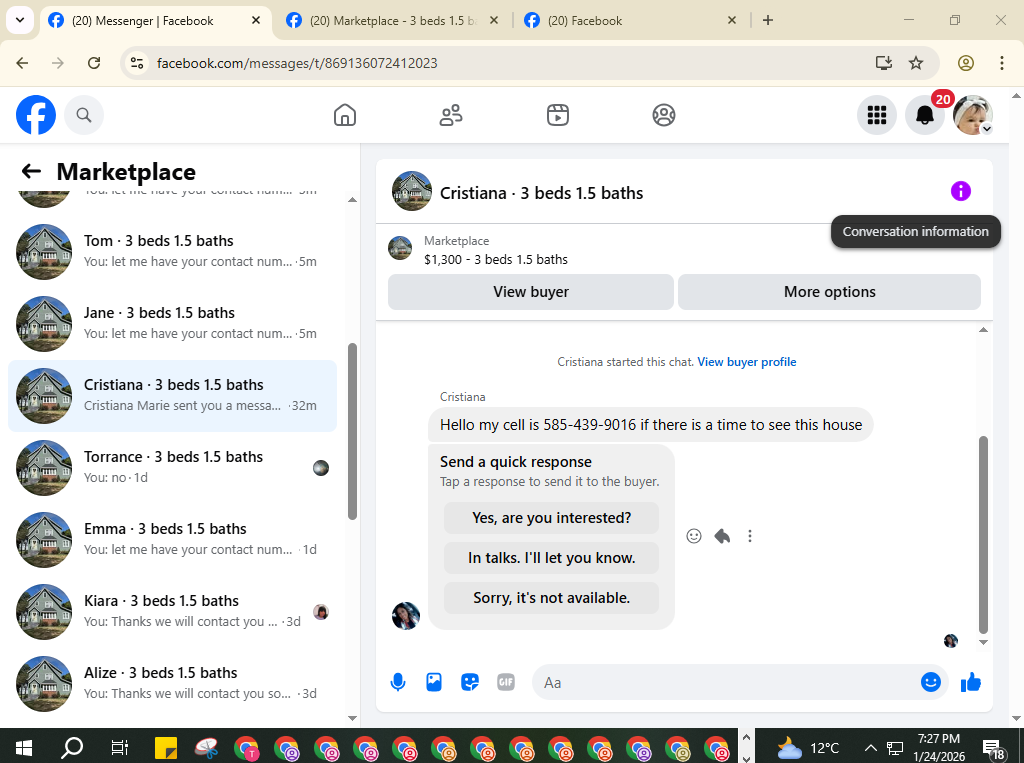The width and height of the screenshot is (1024, 763).
Task: Open the nine-dot Menu grid
Action: click(x=876, y=115)
